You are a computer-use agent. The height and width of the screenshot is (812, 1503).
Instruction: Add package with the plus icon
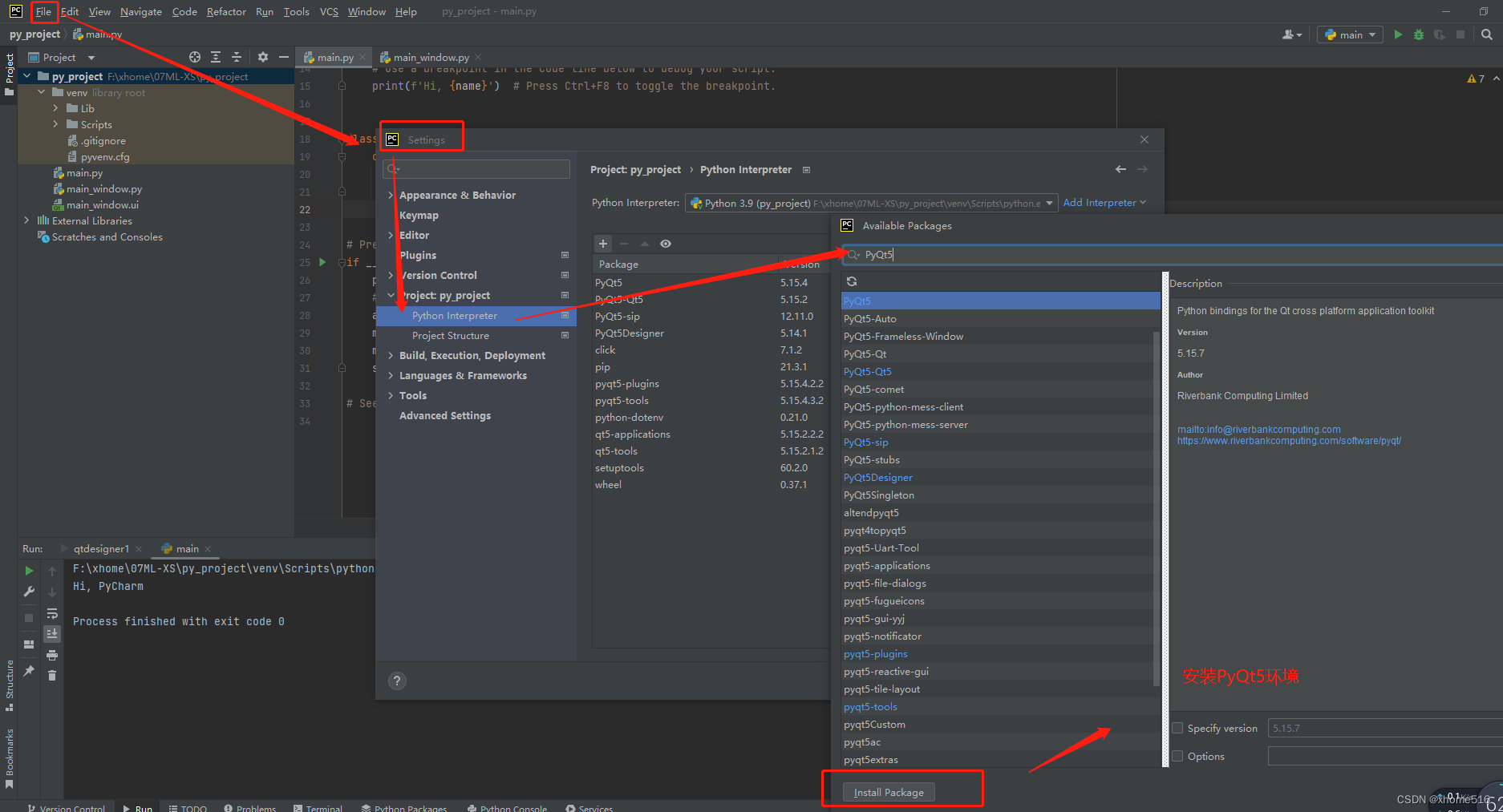(603, 244)
